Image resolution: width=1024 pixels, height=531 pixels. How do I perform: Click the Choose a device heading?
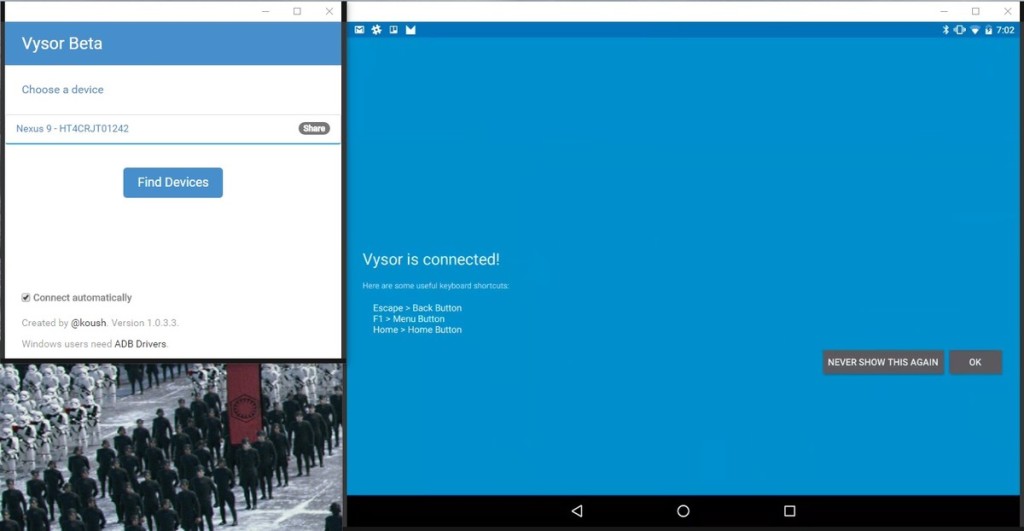pos(63,89)
